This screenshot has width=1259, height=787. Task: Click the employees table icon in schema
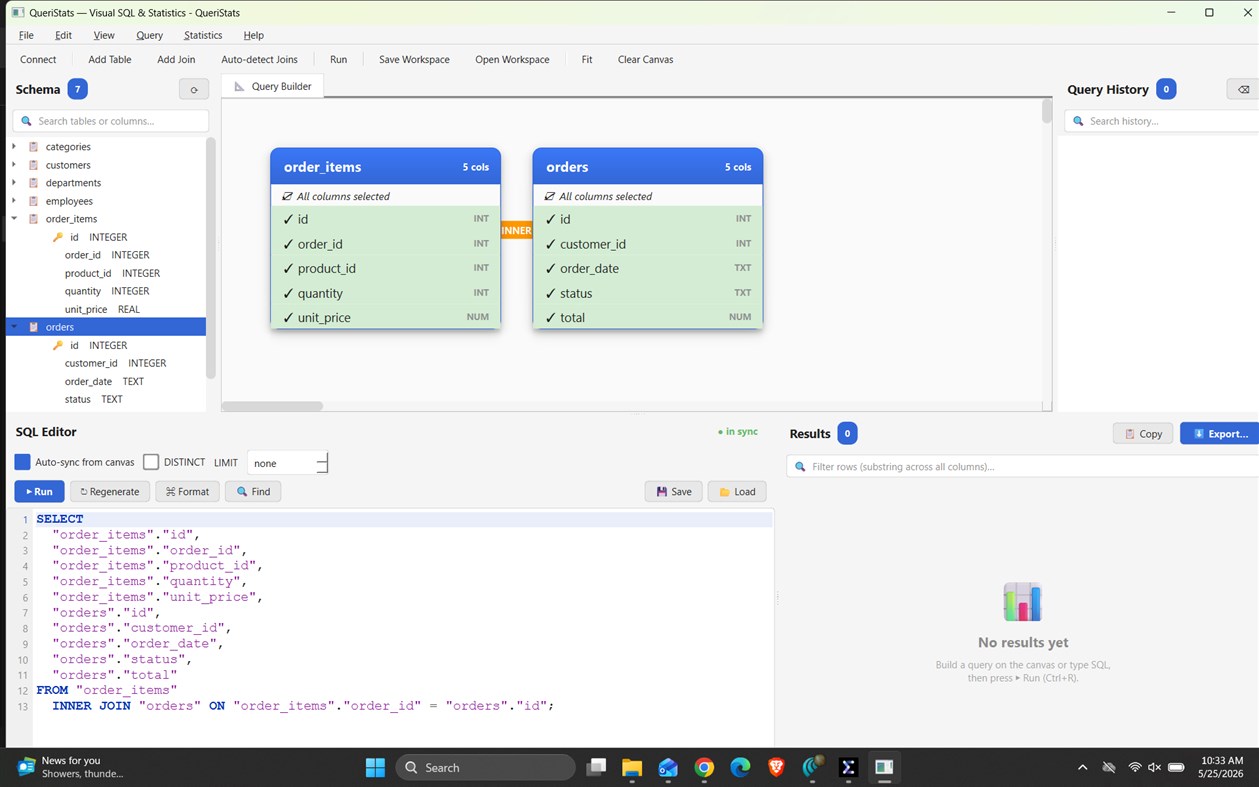[x=34, y=201]
